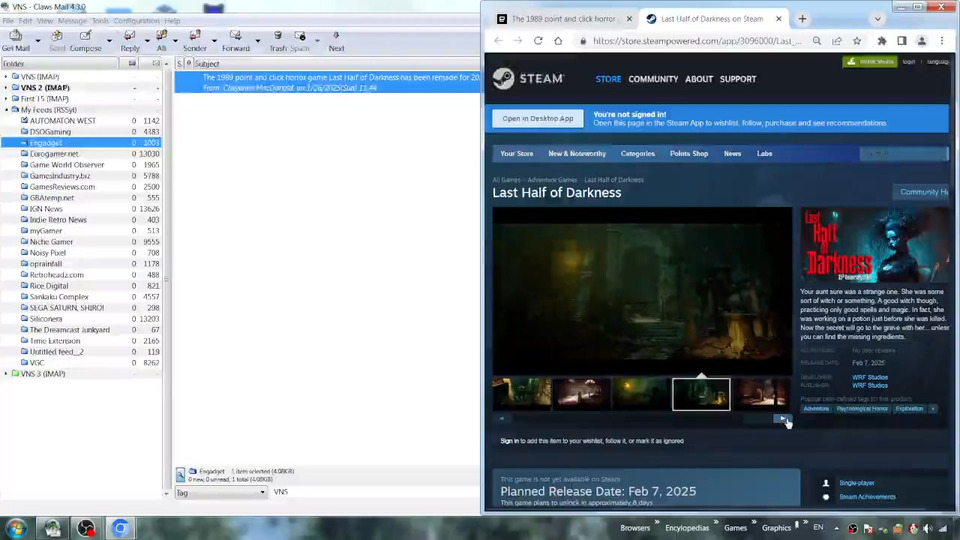Click the browser Home icon
The height and width of the screenshot is (540, 960).
(x=558, y=41)
